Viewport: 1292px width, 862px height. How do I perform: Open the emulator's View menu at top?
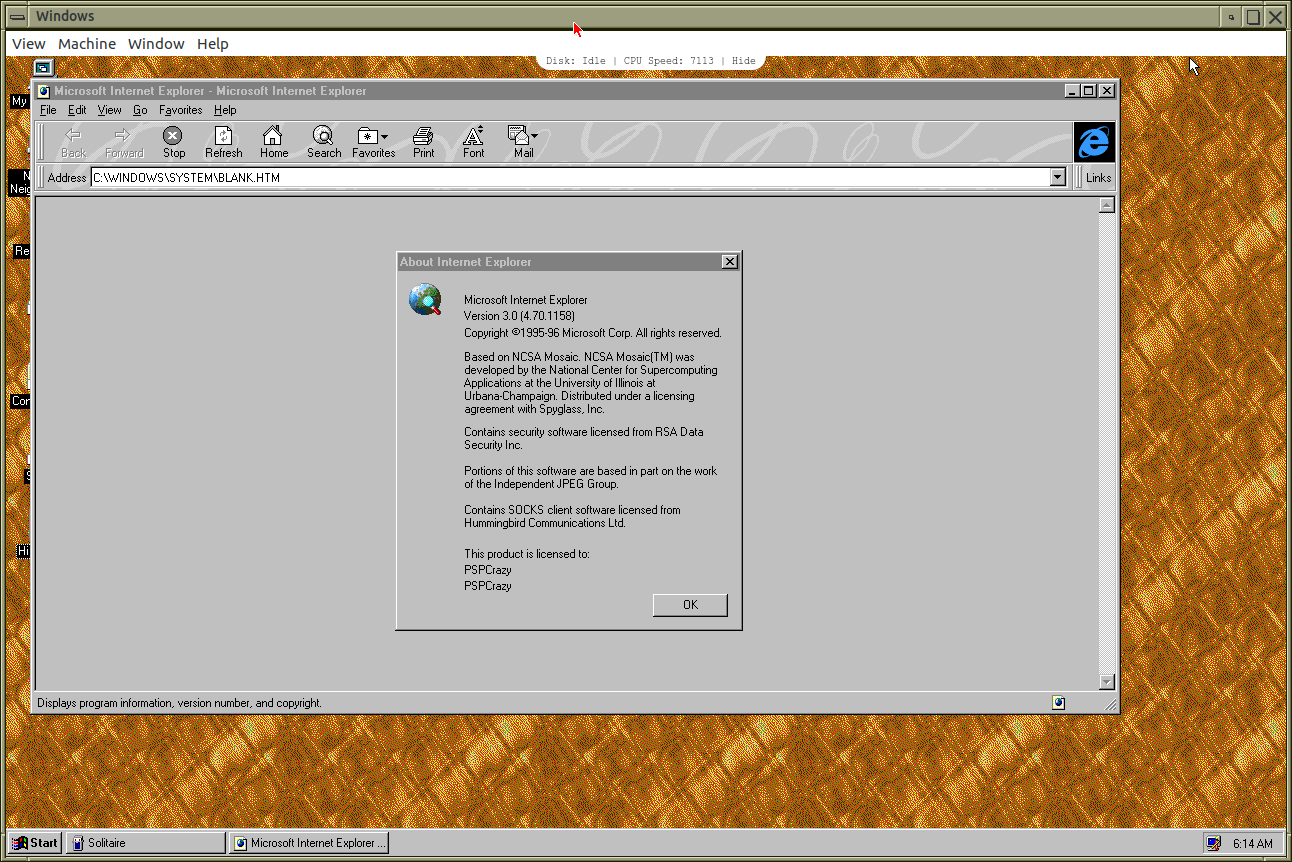[28, 44]
